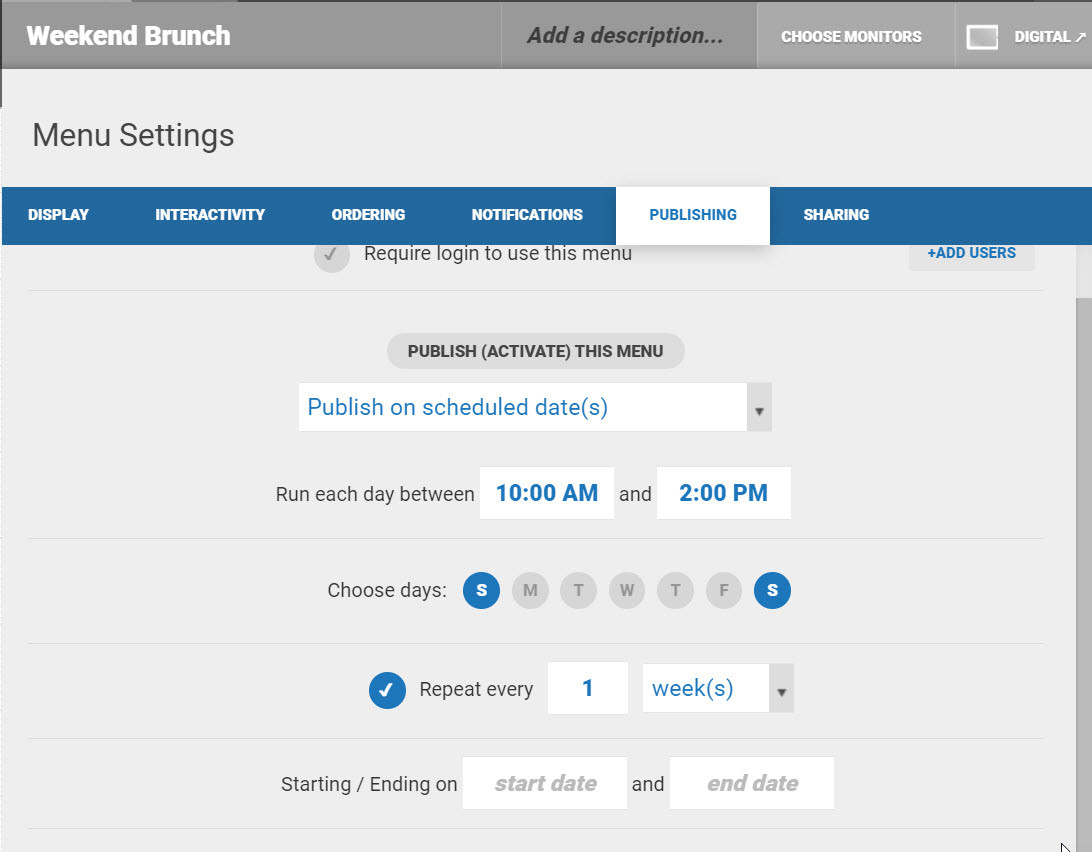
Task: Go to the Notifications tab
Action: pyautogui.click(x=527, y=215)
